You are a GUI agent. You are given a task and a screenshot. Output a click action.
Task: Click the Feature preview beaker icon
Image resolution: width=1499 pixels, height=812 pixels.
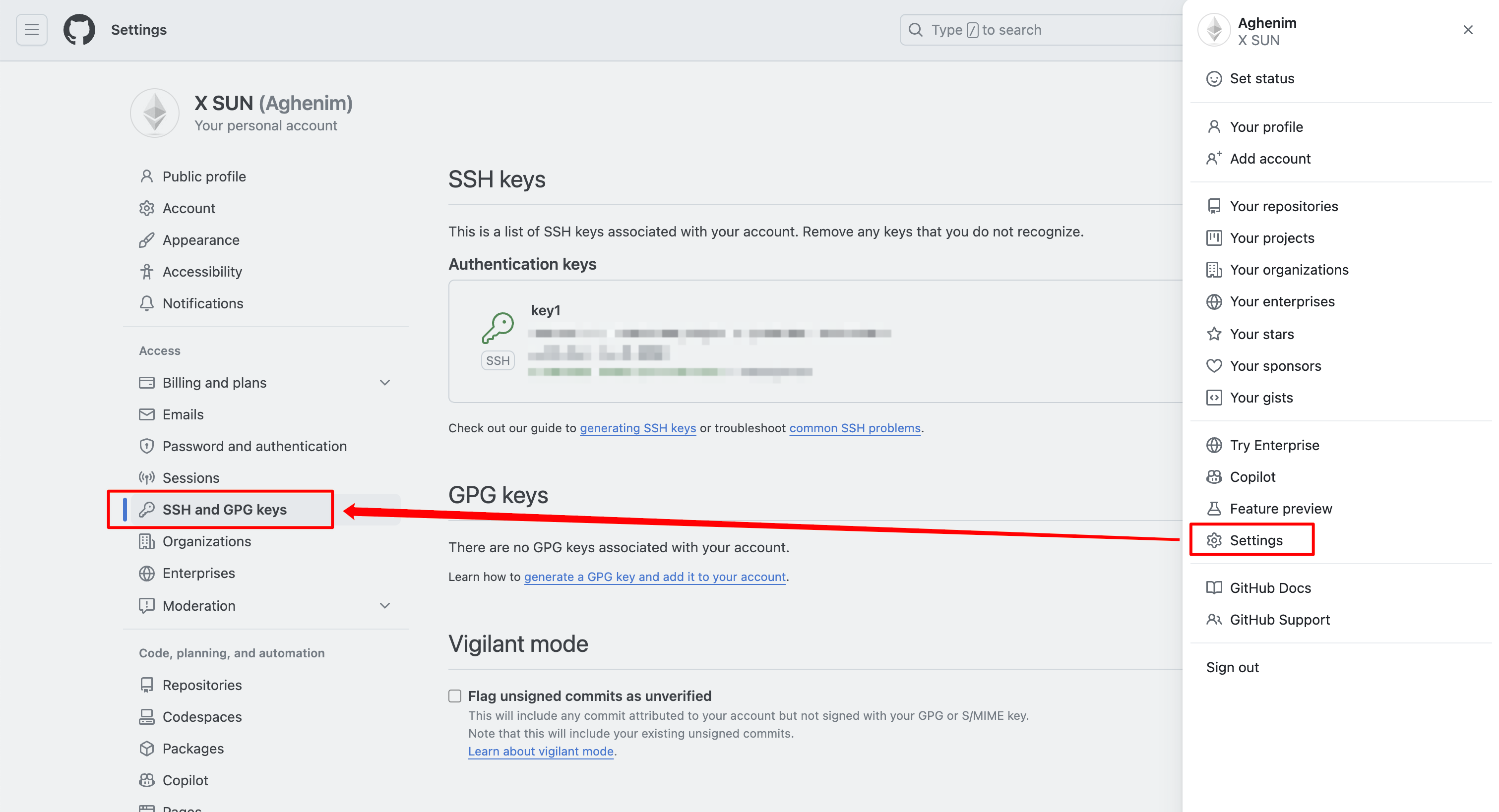(x=1213, y=509)
